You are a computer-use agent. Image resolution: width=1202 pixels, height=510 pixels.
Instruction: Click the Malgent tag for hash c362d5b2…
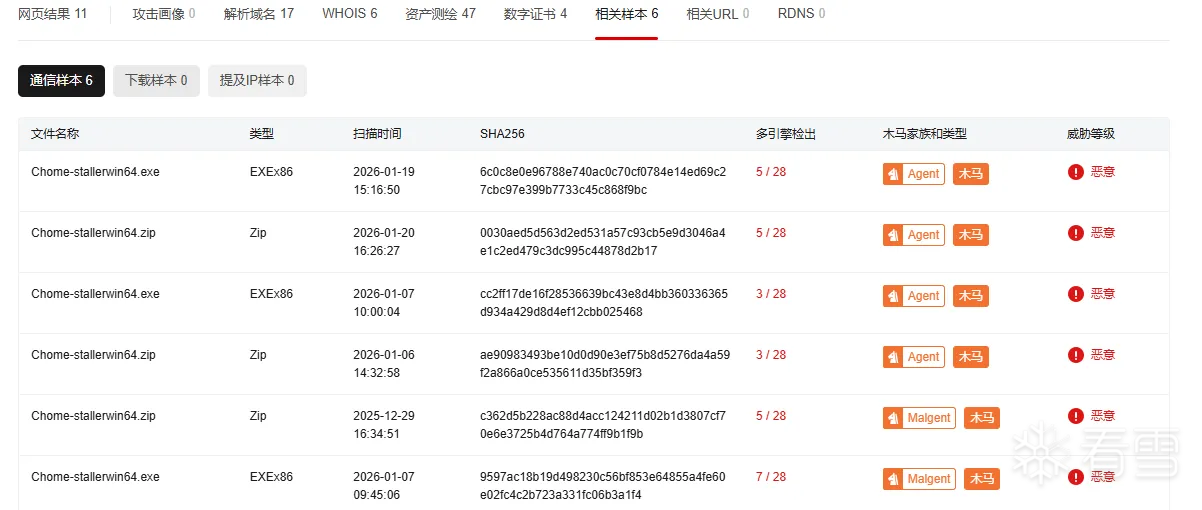coord(919,418)
